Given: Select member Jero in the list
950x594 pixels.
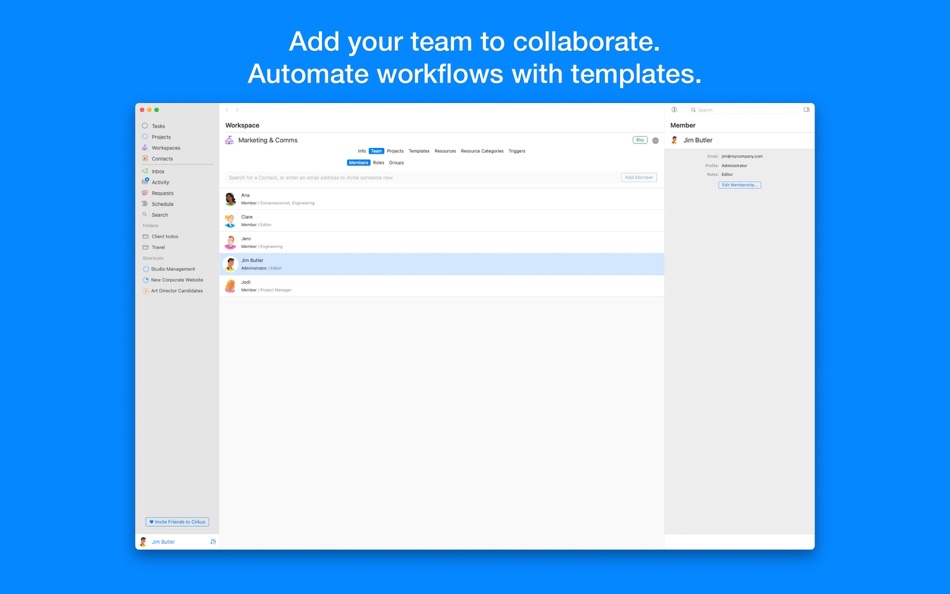Looking at the screenshot, I should click(x=442, y=242).
